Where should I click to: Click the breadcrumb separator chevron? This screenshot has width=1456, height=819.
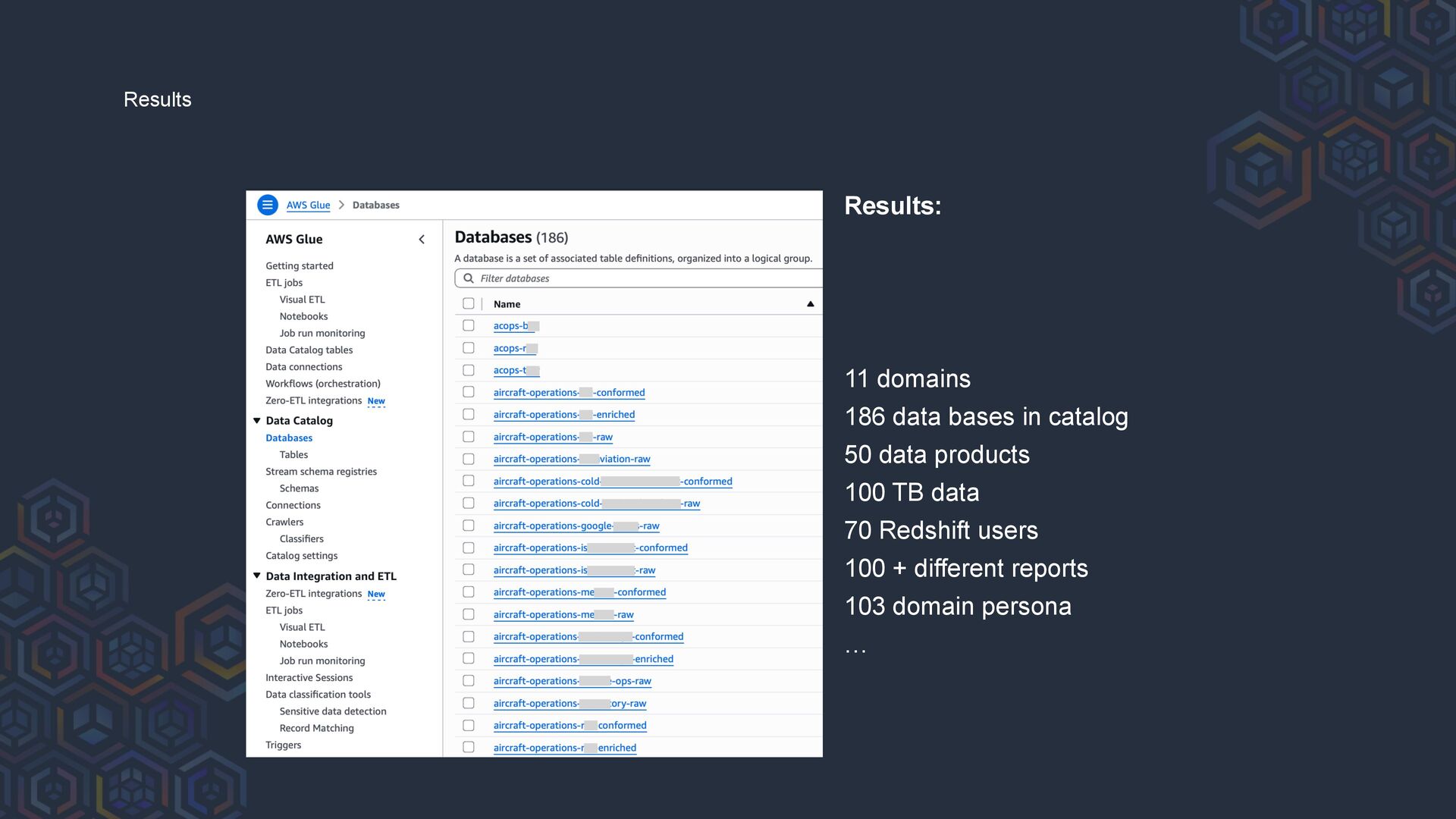pyautogui.click(x=341, y=205)
